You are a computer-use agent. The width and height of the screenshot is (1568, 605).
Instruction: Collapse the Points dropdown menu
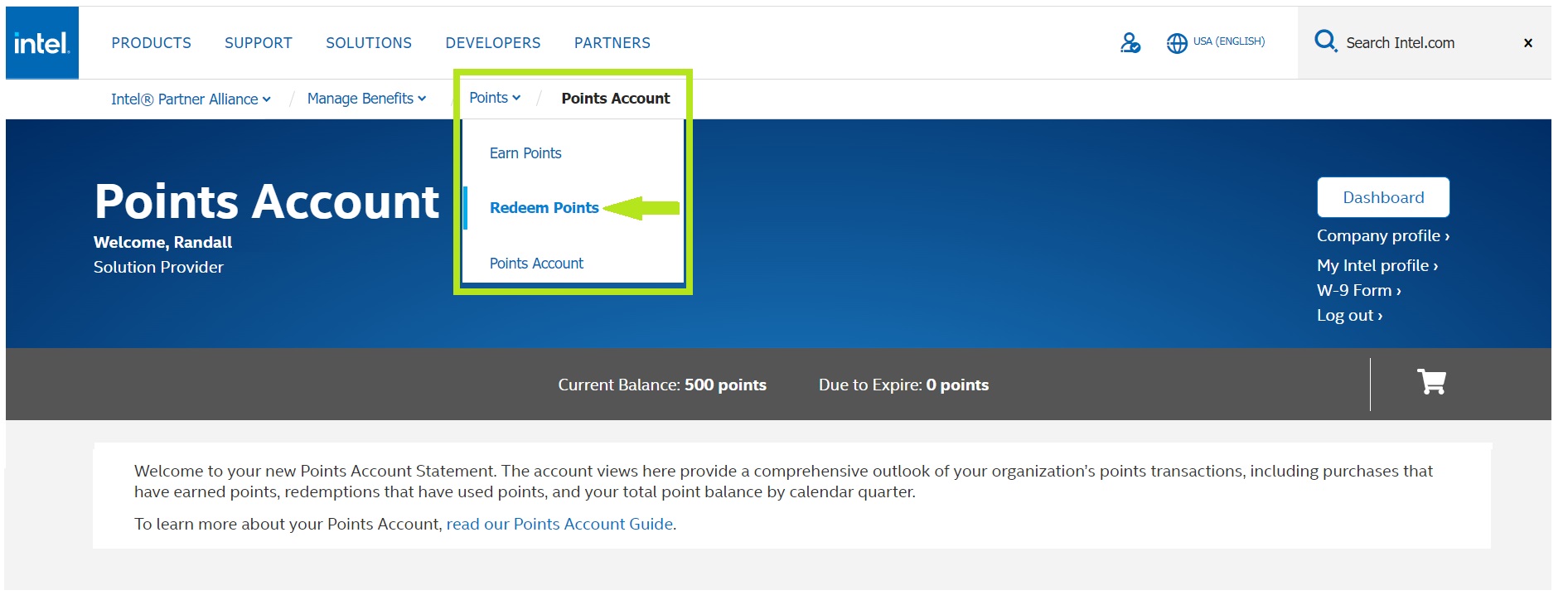point(495,98)
